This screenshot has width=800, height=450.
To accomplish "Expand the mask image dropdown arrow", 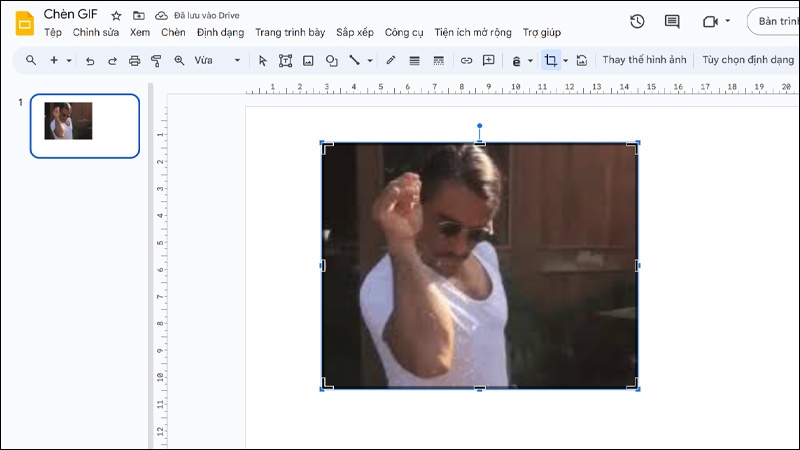I will click(x=565, y=61).
